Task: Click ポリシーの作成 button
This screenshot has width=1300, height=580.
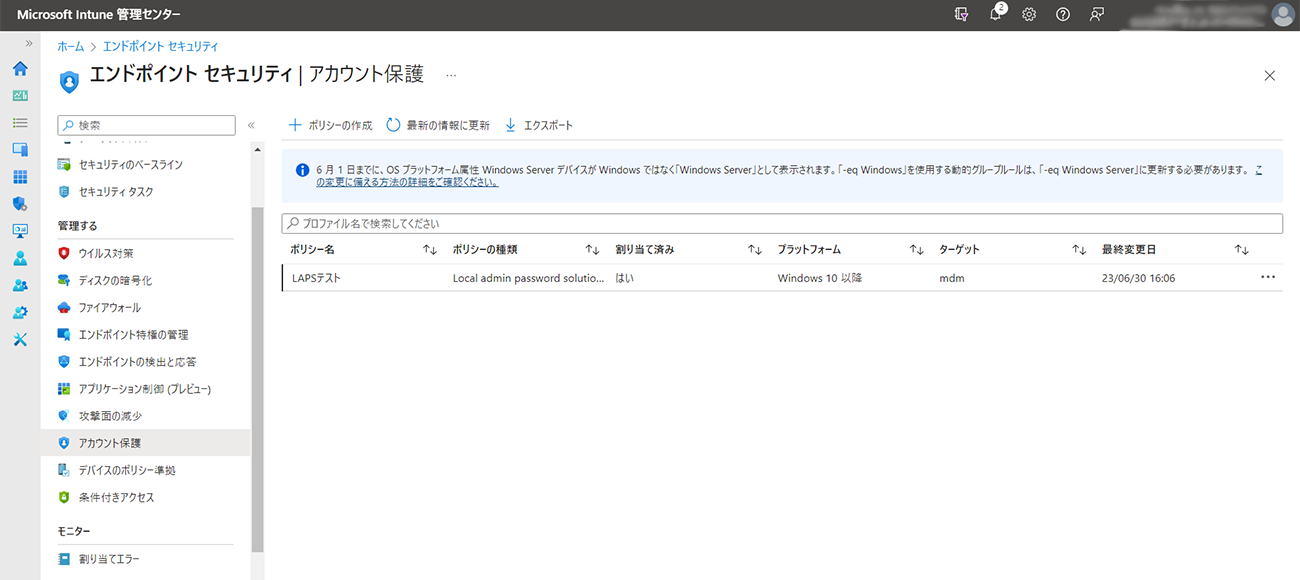Action: 331,125
